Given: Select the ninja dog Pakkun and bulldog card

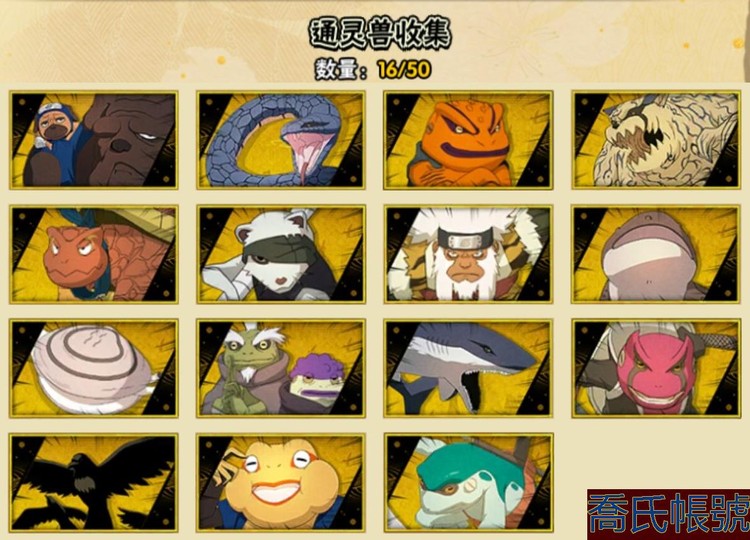Looking at the screenshot, I should 94,140.
